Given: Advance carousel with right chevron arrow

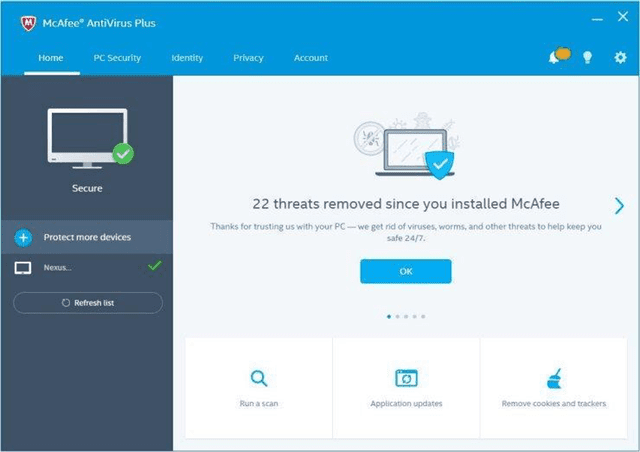Looking at the screenshot, I should tap(619, 205).
